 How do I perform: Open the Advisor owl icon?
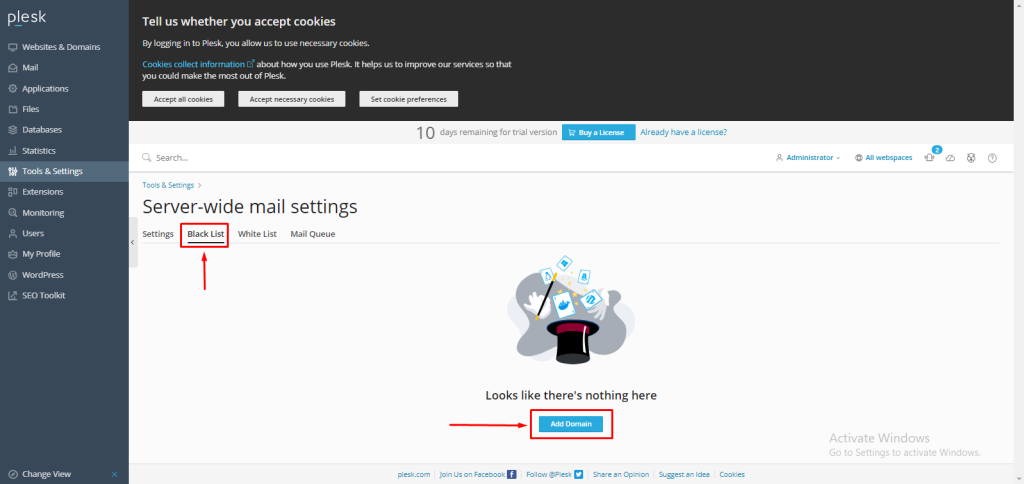[x=971, y=158]
